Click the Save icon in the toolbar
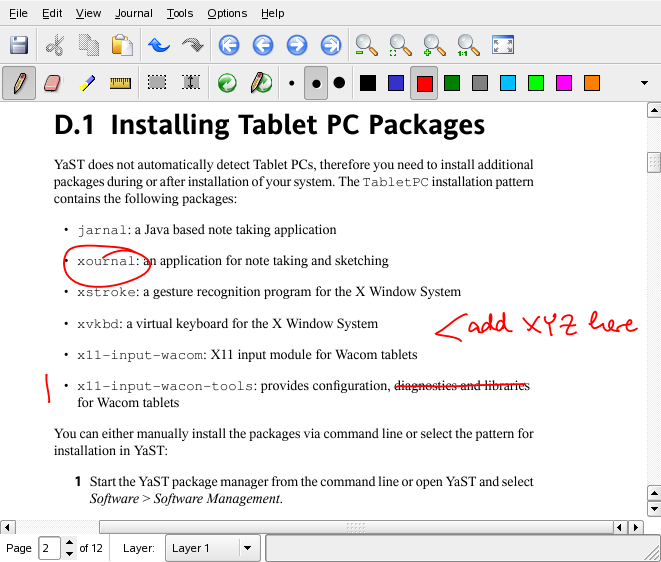This screenshot has height=562, width=661. 19,45
